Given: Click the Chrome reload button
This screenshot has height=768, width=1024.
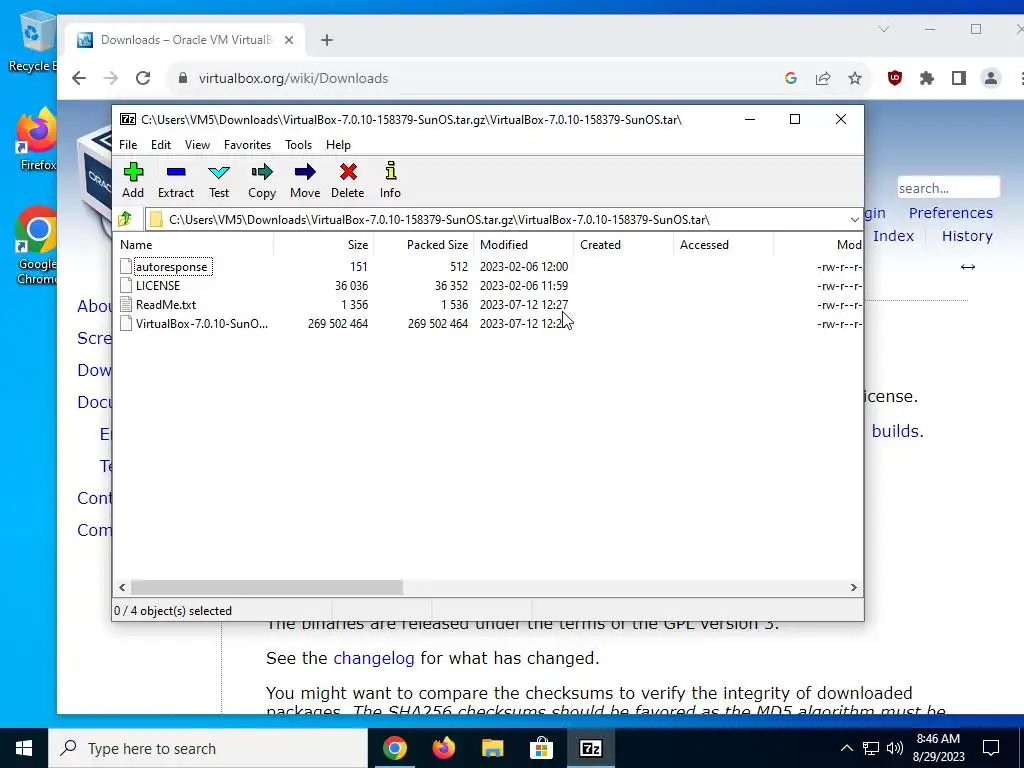Looking at the screenshot, I should pos(143,78).
